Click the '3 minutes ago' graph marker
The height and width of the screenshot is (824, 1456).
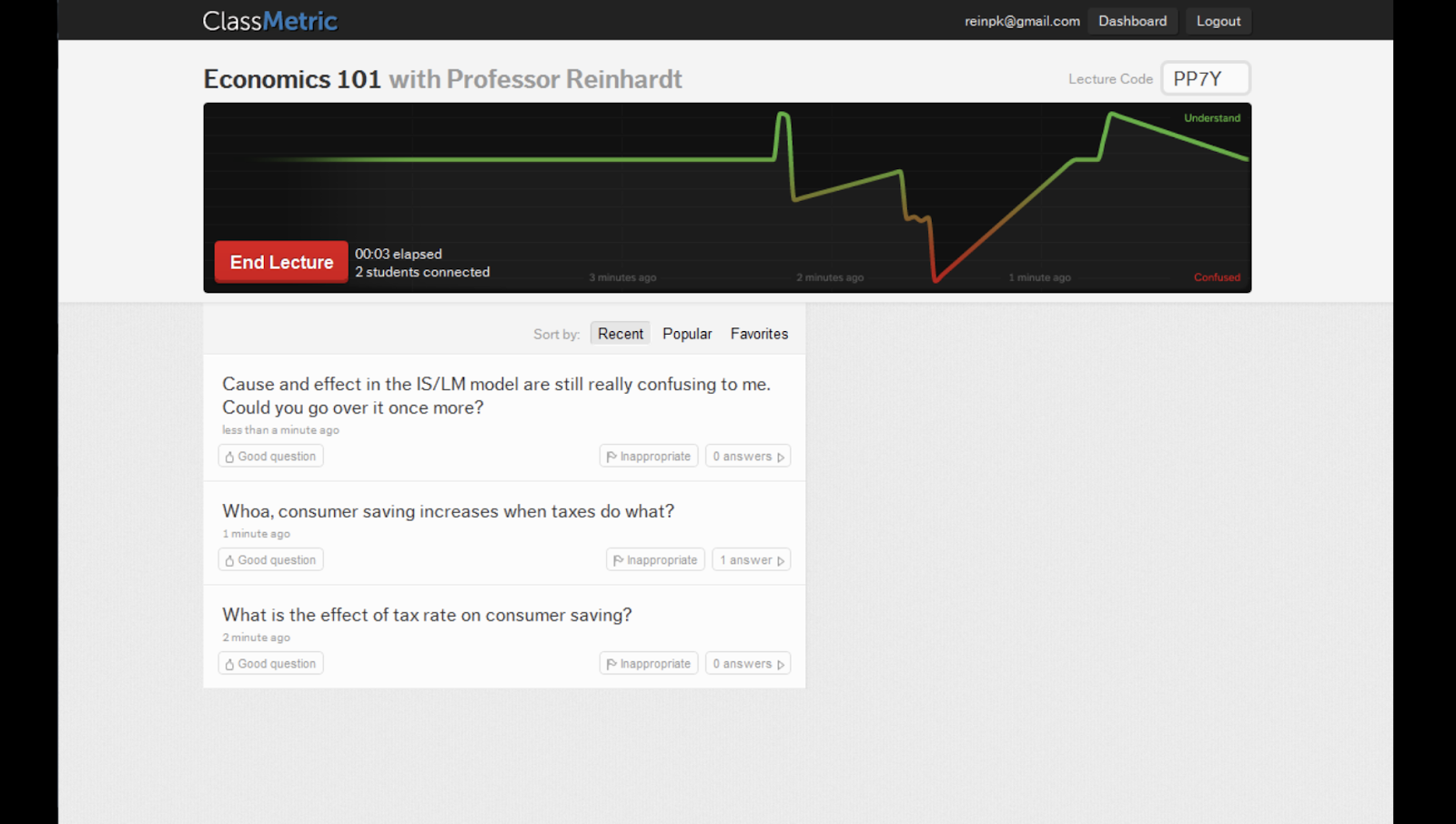pyautogui.click(x=622, y=277)
